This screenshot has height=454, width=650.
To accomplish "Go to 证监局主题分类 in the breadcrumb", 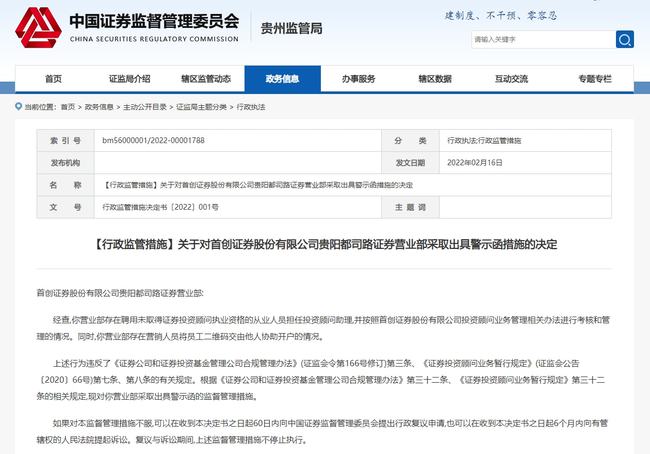I will pos(201,107).
